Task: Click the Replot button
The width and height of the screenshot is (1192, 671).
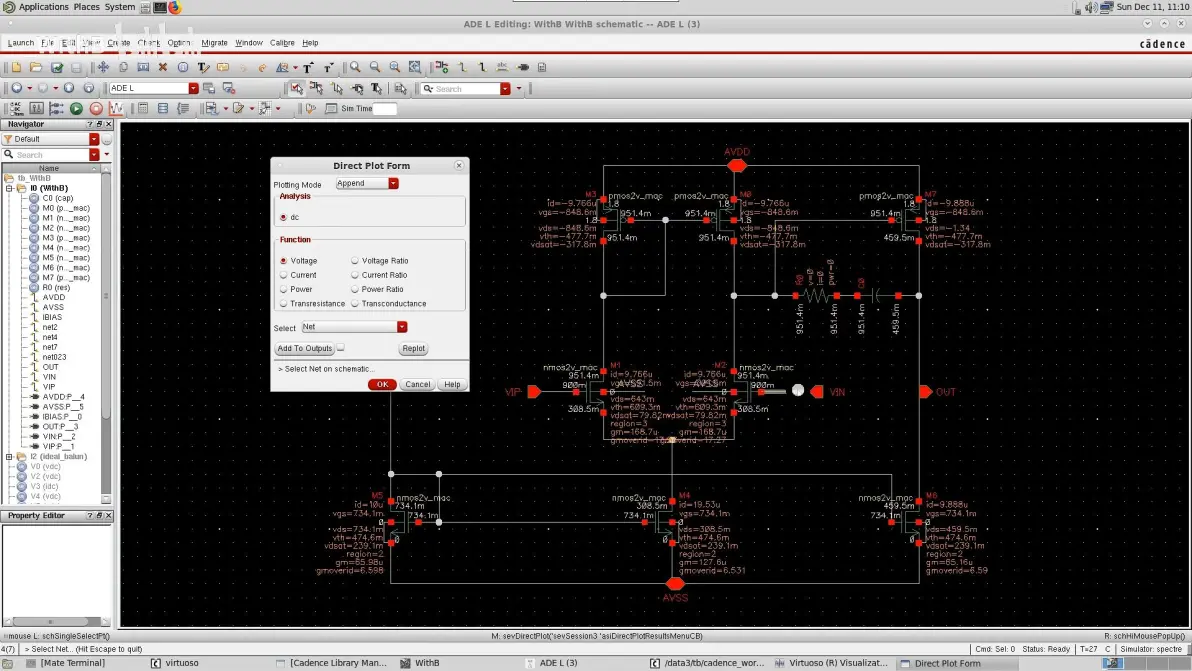Action: (x=414, y=348)
